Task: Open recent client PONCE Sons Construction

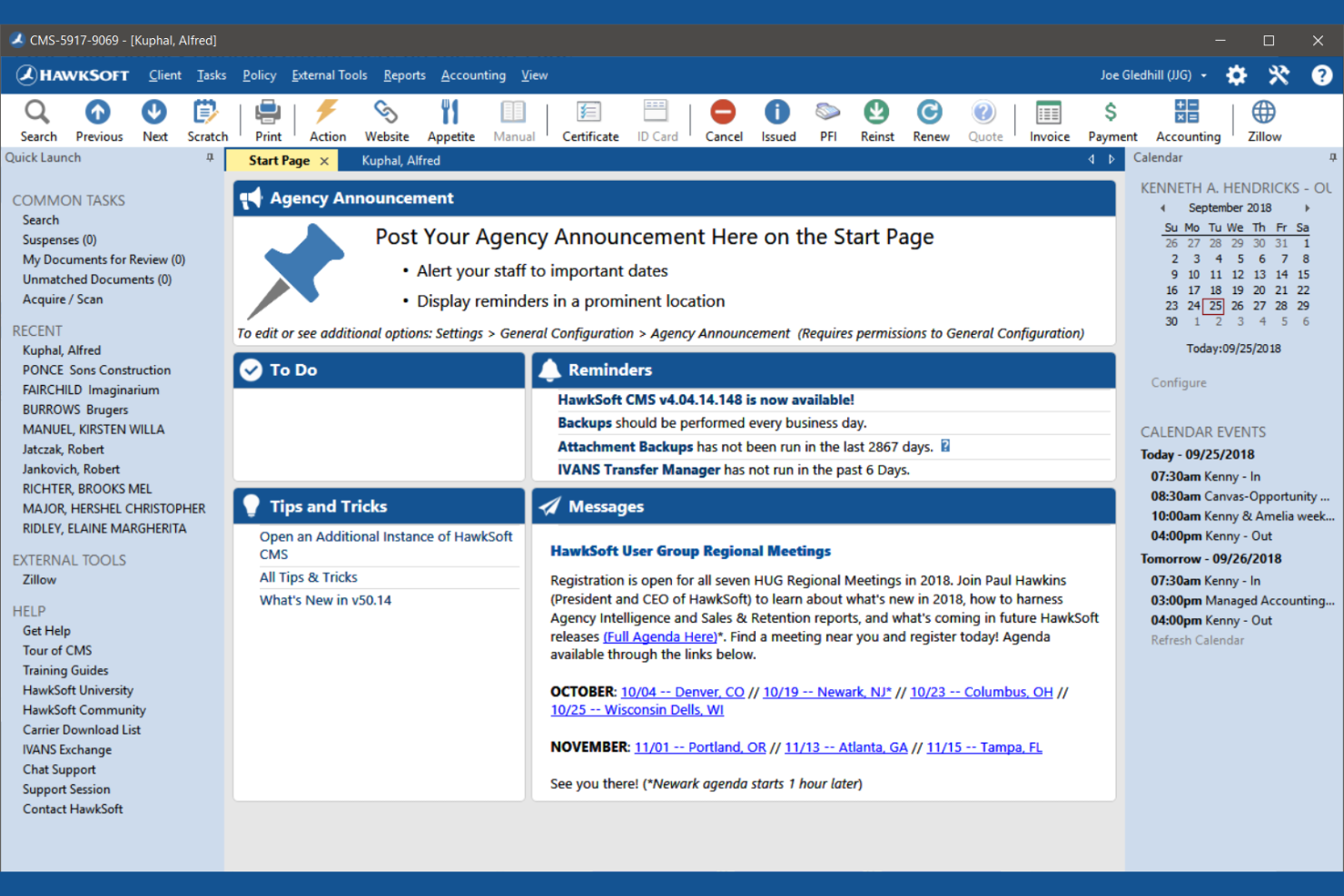Action: pos(96,370)
